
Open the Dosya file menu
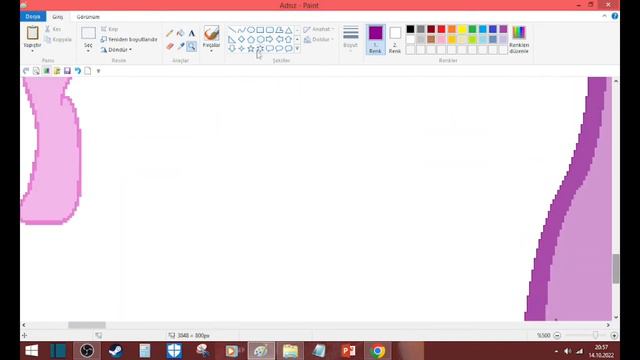33,17
